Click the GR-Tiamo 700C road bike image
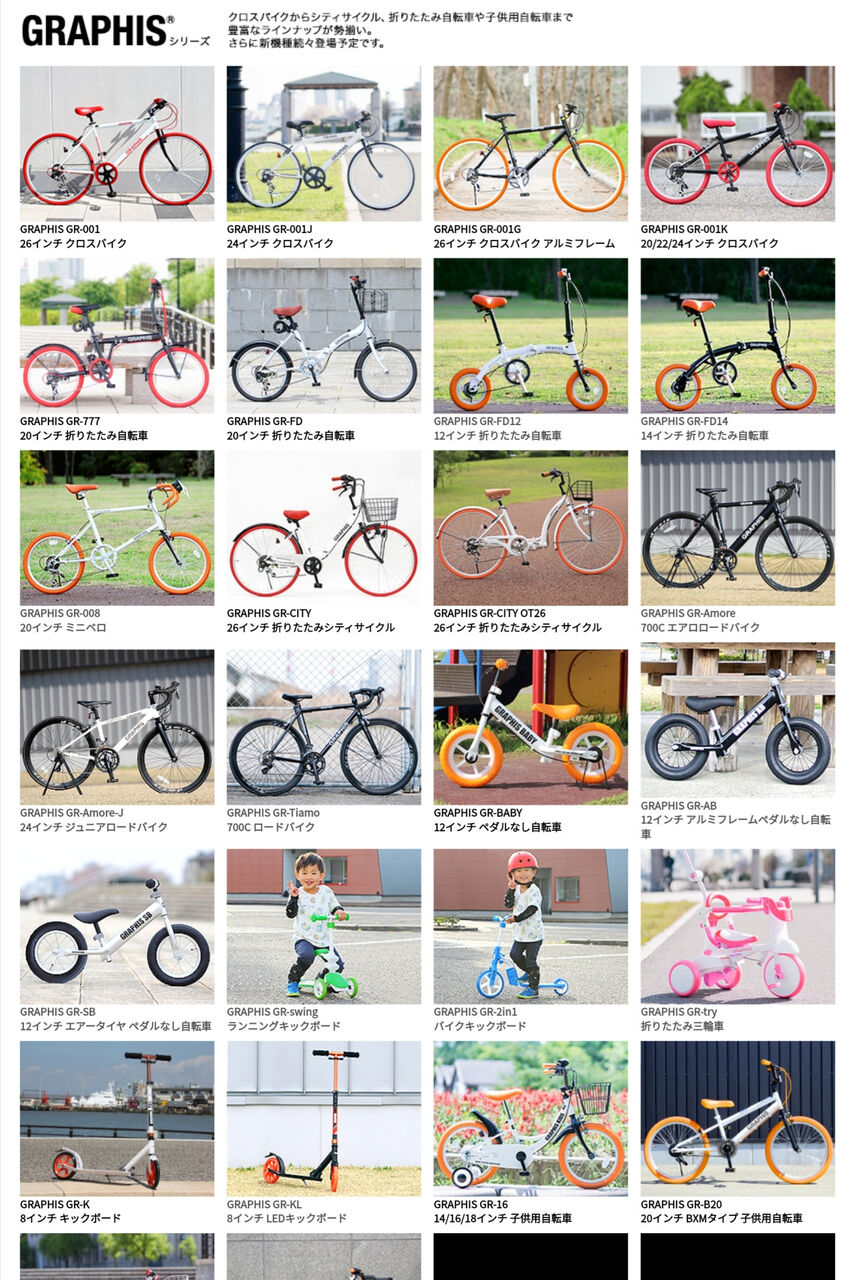This screenshot has width=863, height=1280. (x=324, y=728)
